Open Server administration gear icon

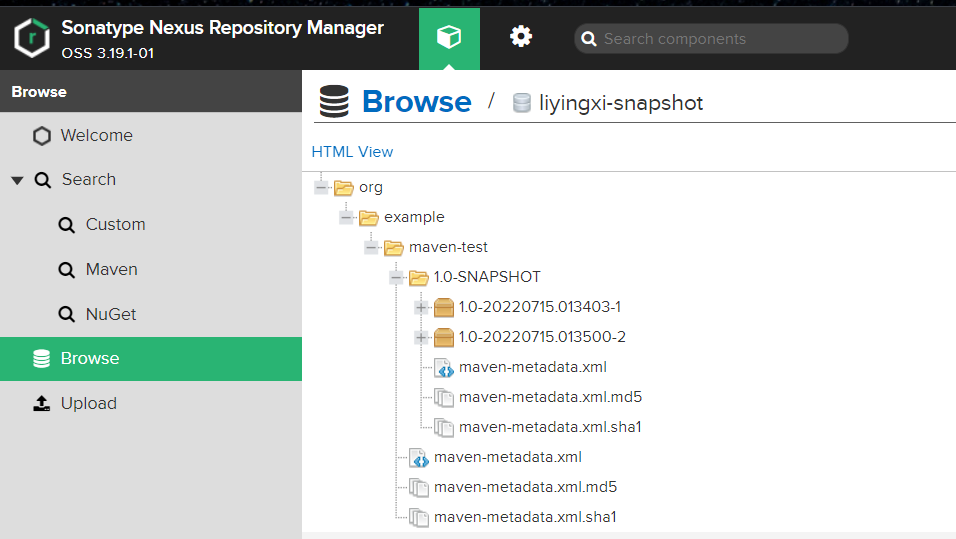tap(521, 37)
